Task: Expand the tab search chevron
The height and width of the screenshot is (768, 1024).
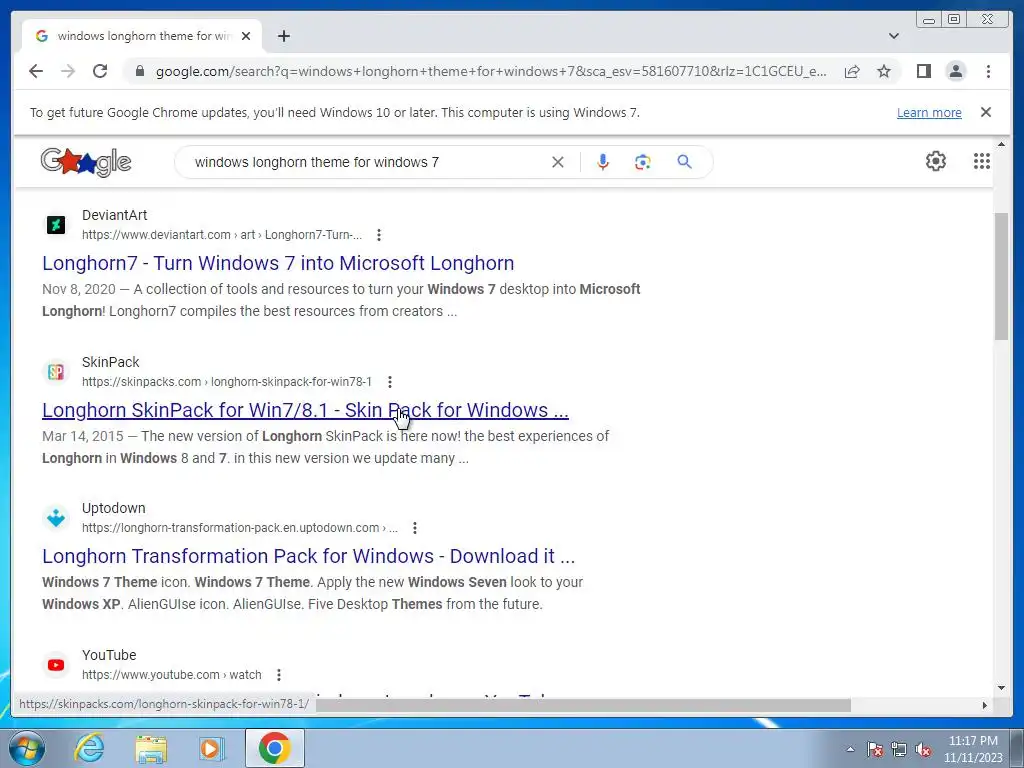Action: [894, 36]
